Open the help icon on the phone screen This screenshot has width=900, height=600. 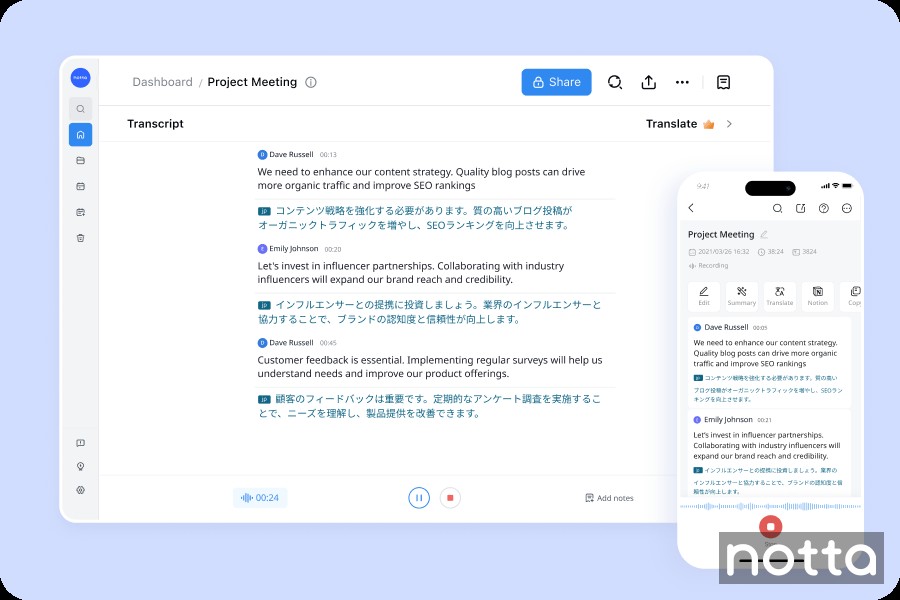pyautogui.click(x=822, y=207)
